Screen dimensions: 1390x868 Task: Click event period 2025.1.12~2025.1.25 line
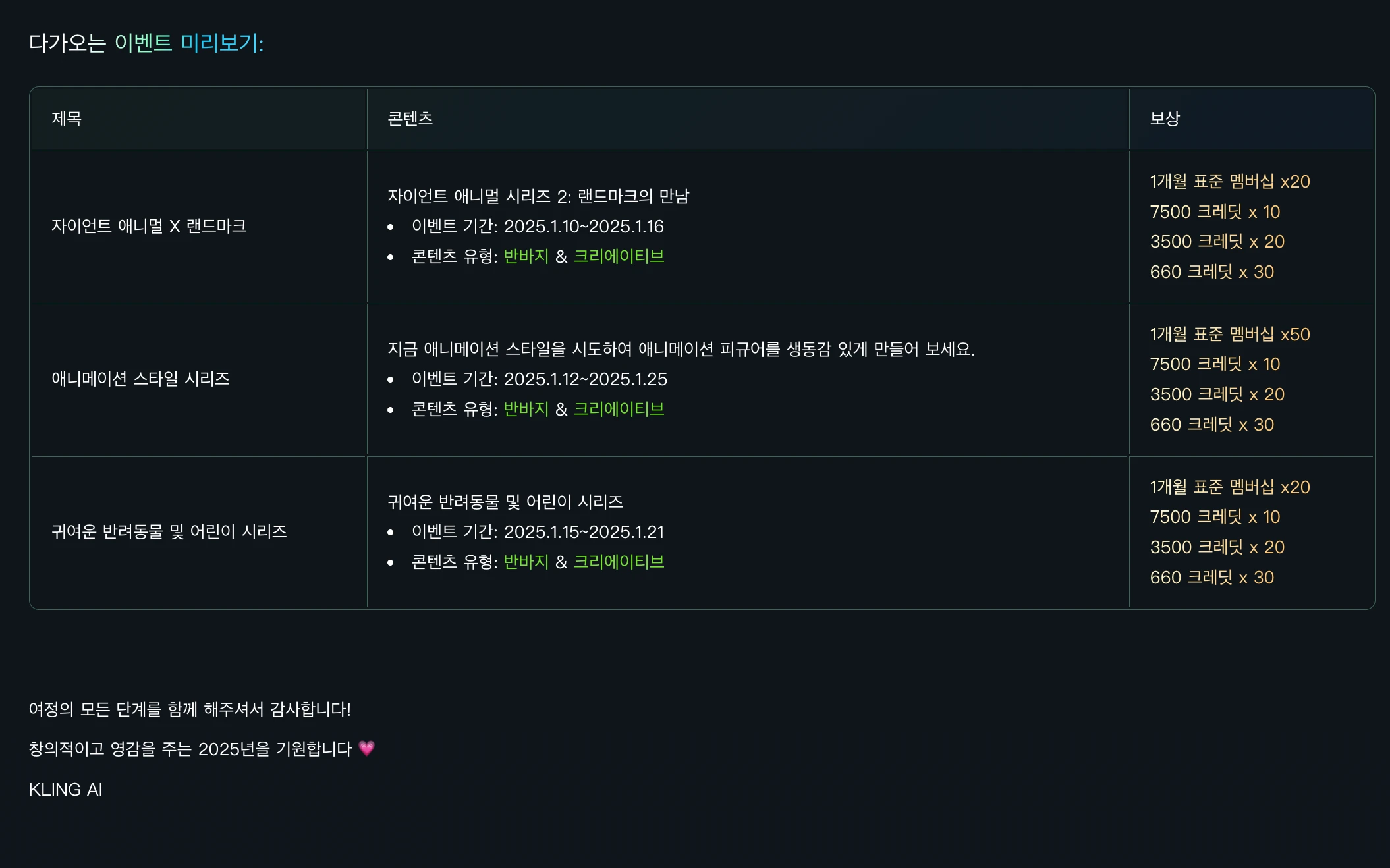click(540, 379)
